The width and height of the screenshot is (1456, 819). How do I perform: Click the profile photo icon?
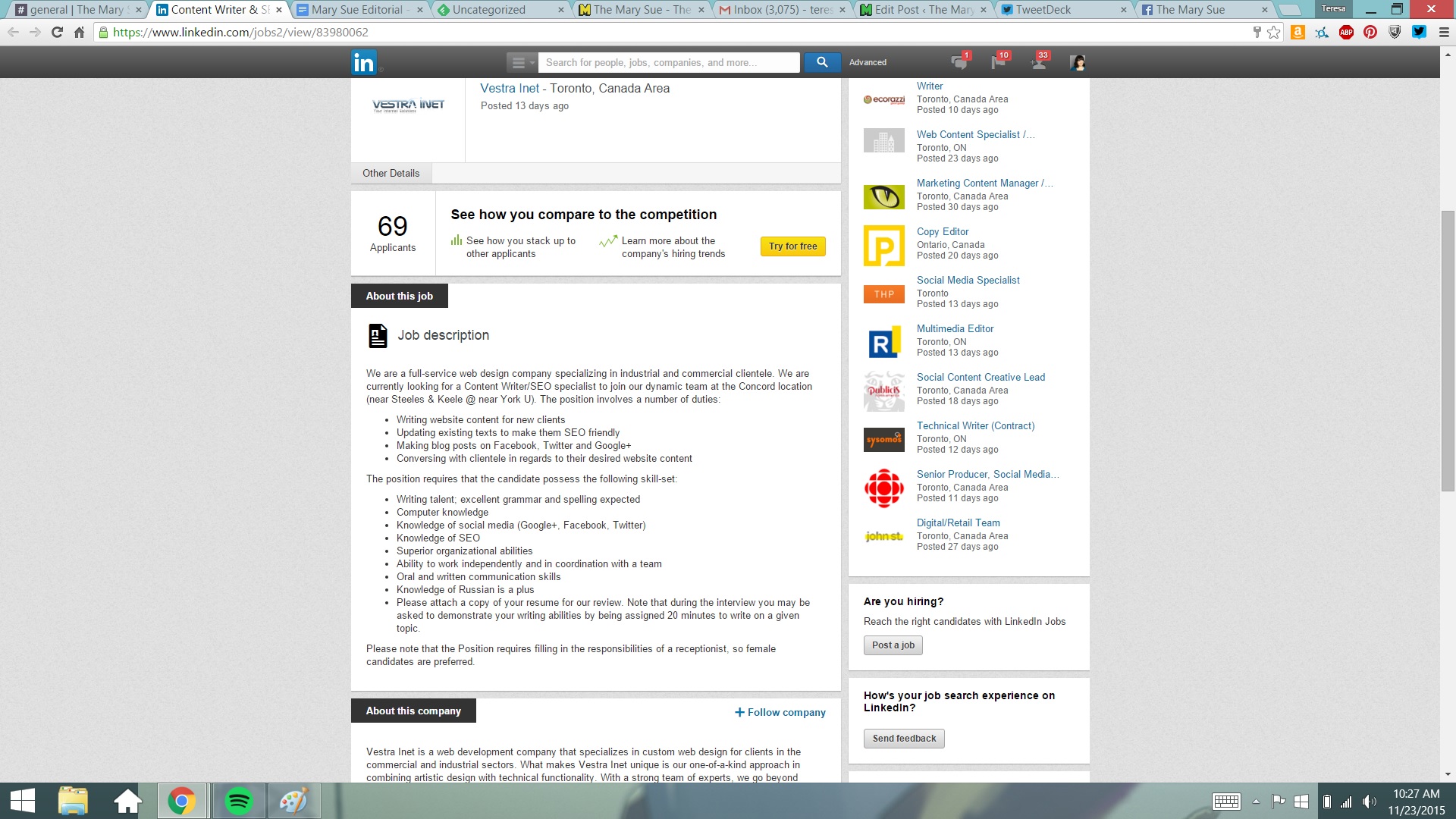pyautogui.click(x=1077, y=63)
